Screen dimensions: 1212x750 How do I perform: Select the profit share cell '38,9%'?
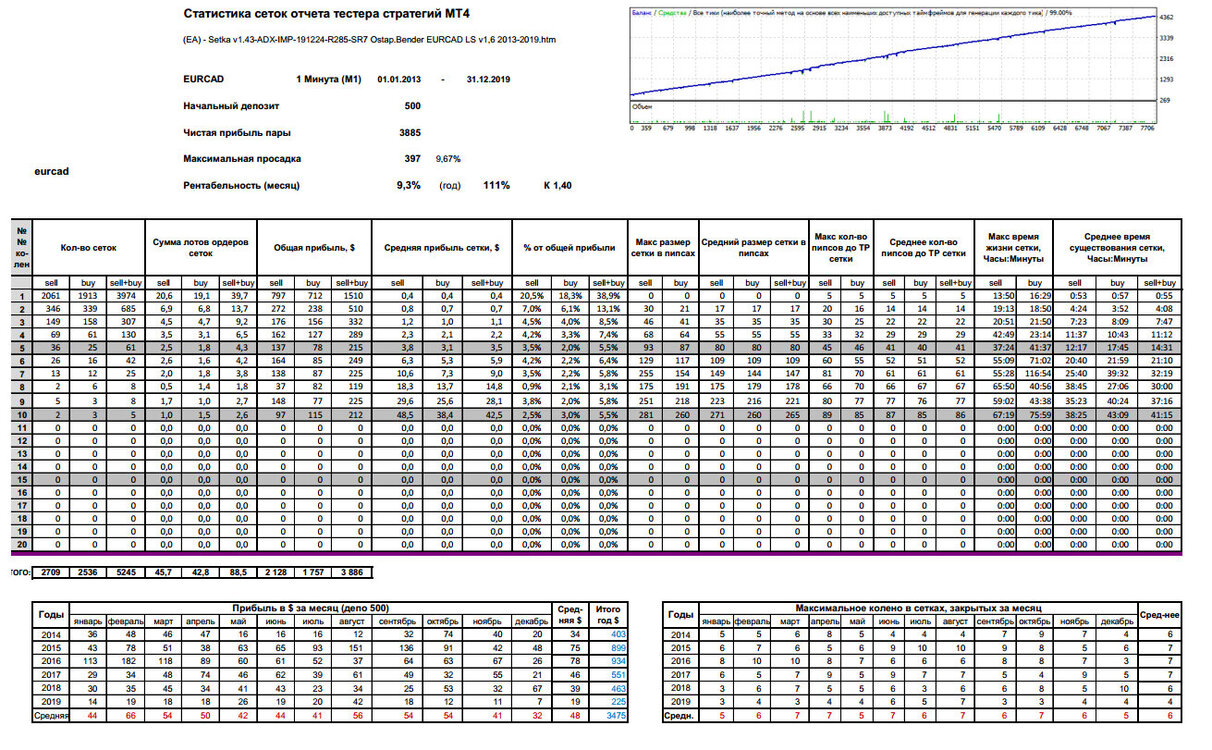pos(608,296)
